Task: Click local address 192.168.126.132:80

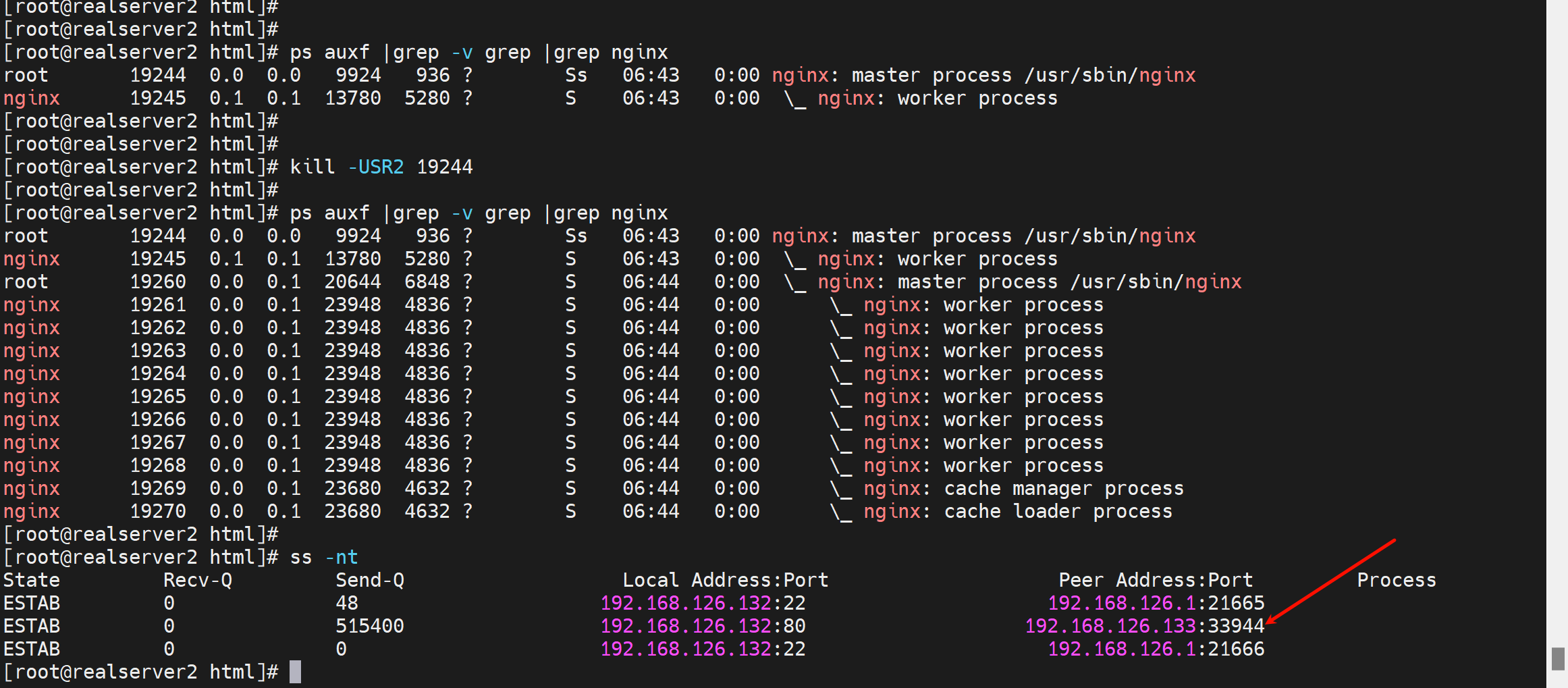Action: pos(703,626)
